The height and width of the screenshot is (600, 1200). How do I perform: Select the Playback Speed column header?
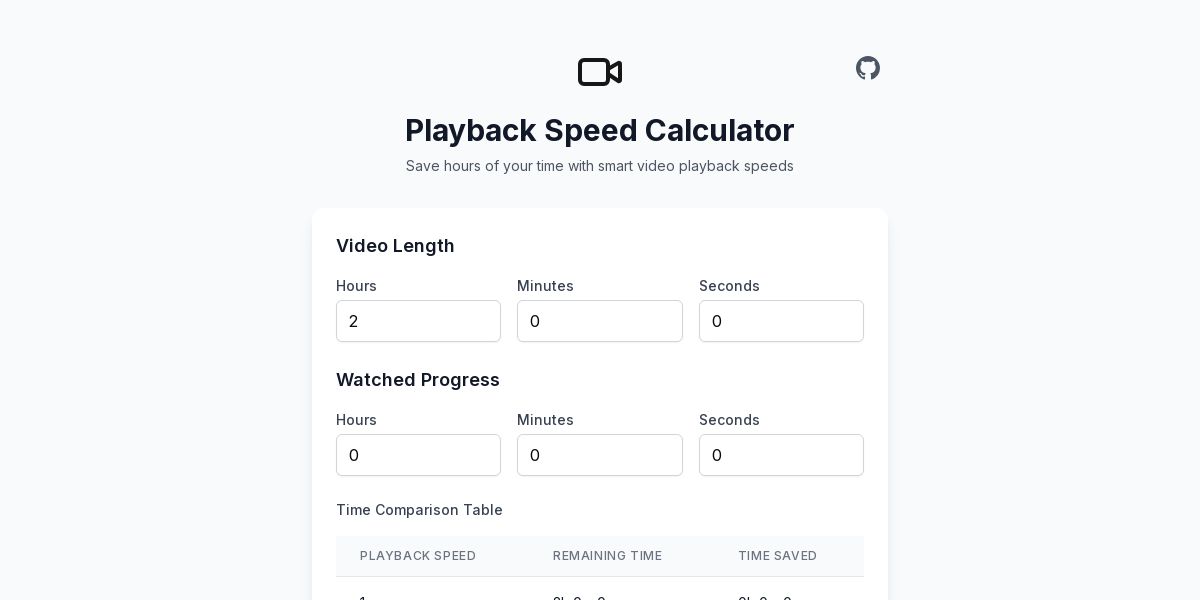click(418, 556)
